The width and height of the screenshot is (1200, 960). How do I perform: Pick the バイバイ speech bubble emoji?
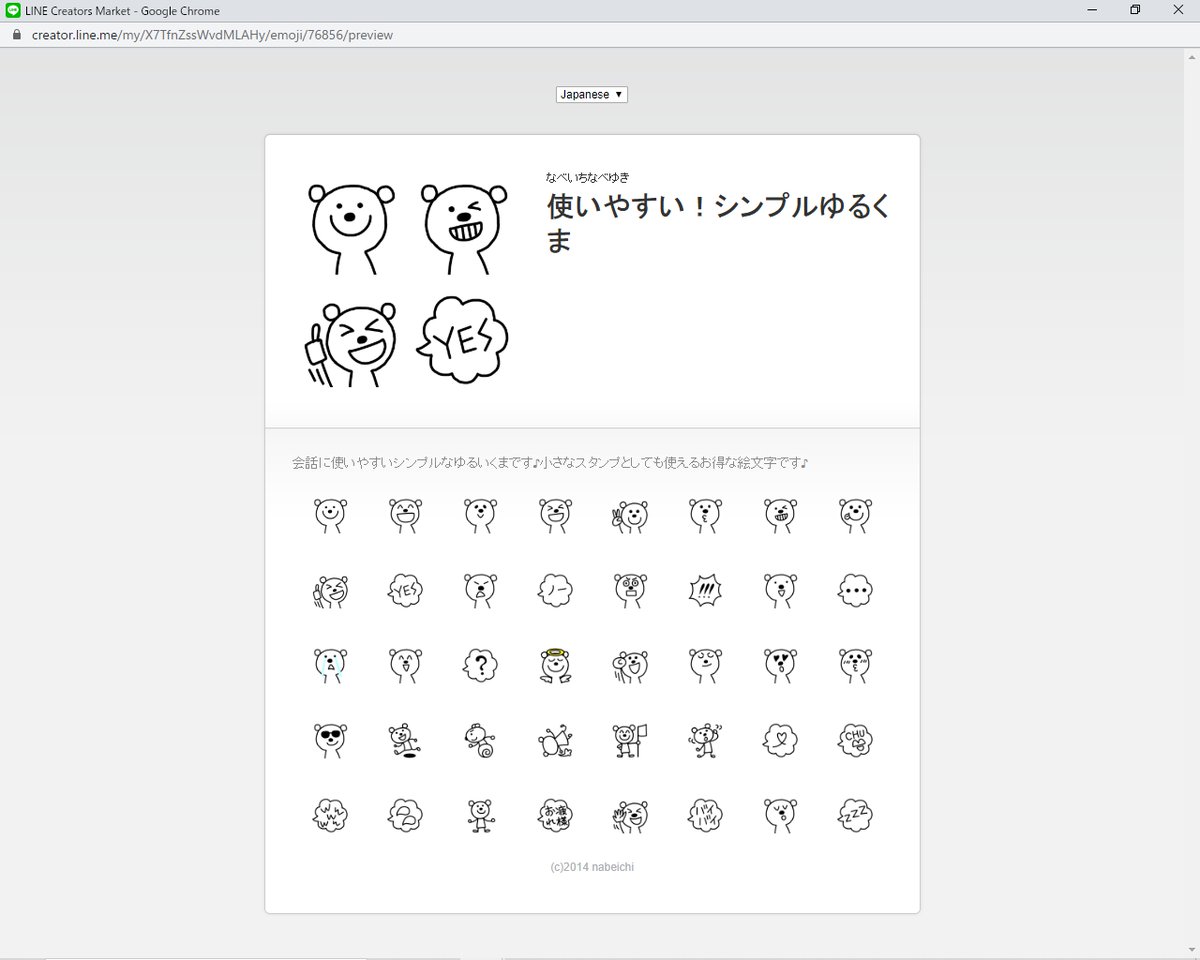coord(705,815)
